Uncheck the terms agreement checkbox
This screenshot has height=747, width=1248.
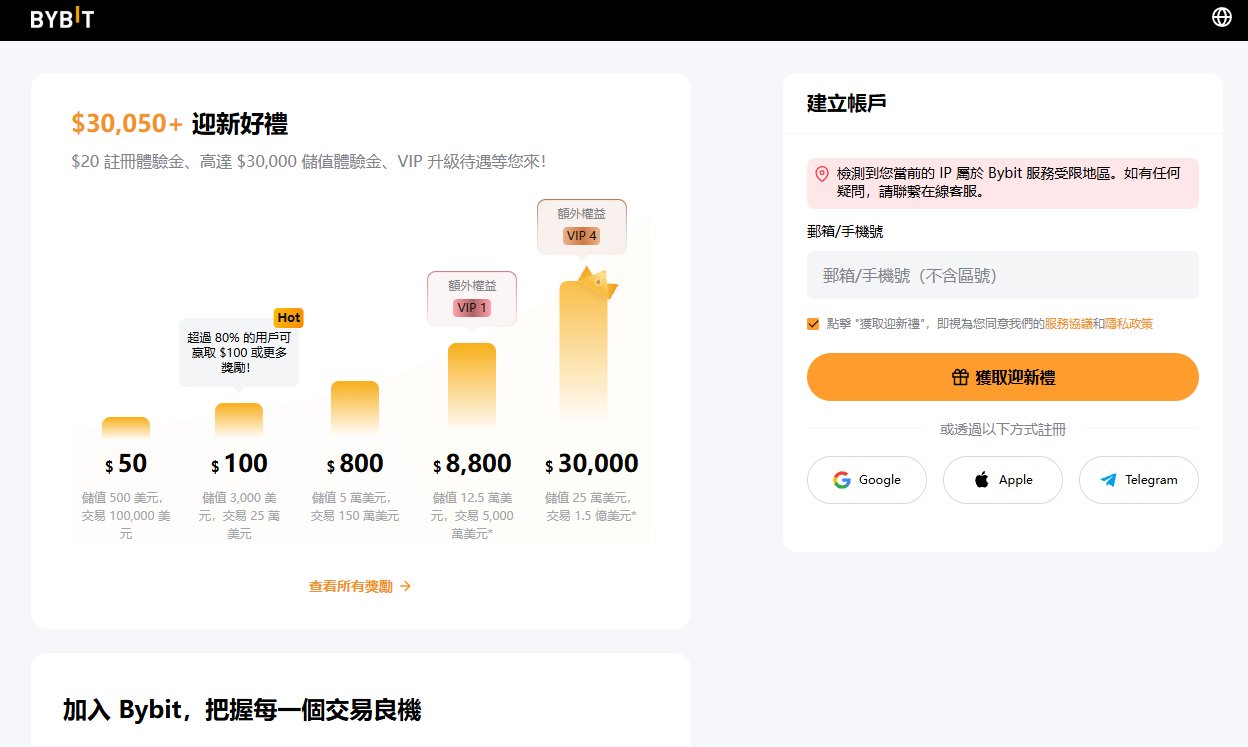point(813,324)
